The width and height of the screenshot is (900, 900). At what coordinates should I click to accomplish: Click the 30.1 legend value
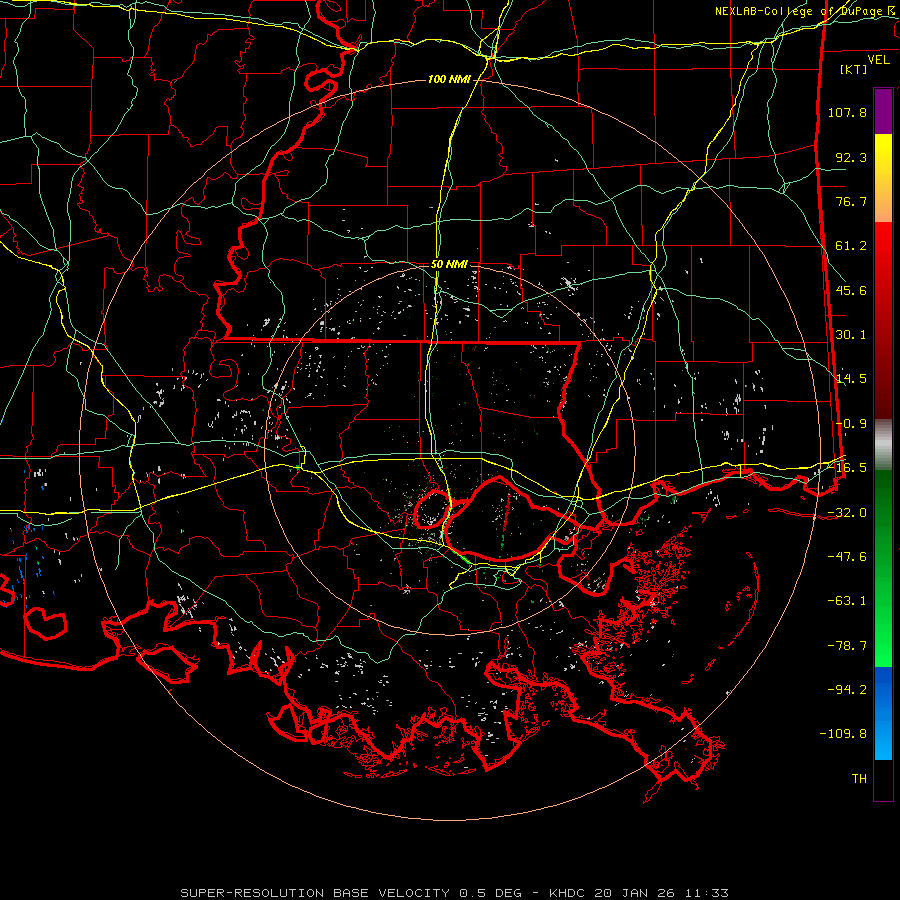tap(851, 335)
